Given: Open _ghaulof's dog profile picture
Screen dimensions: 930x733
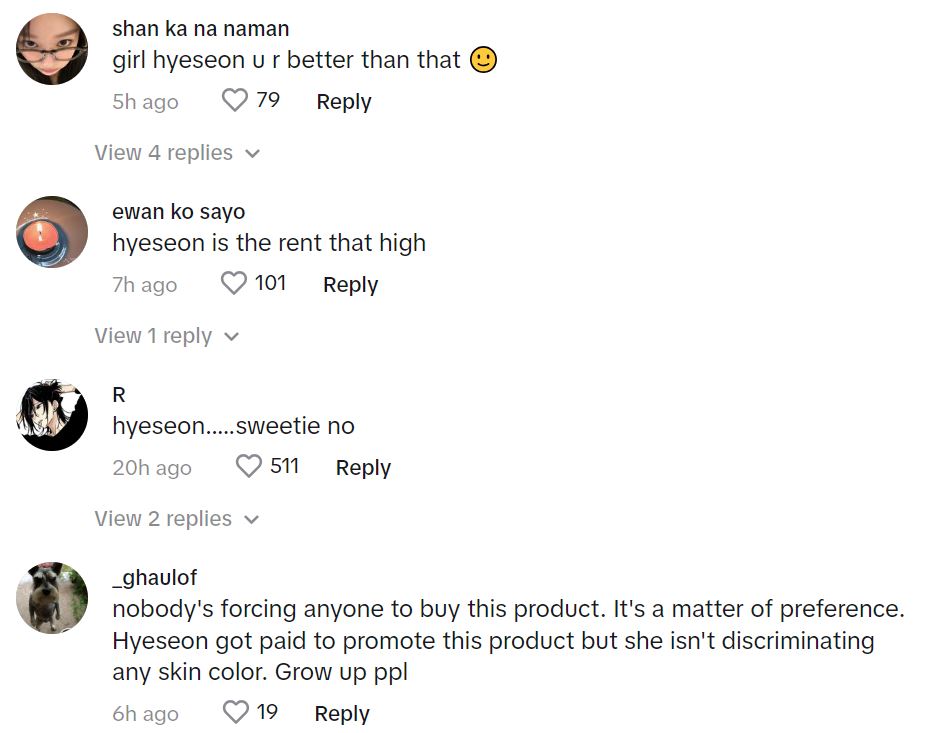Looking at the screenshot, I should pos(53,598).
